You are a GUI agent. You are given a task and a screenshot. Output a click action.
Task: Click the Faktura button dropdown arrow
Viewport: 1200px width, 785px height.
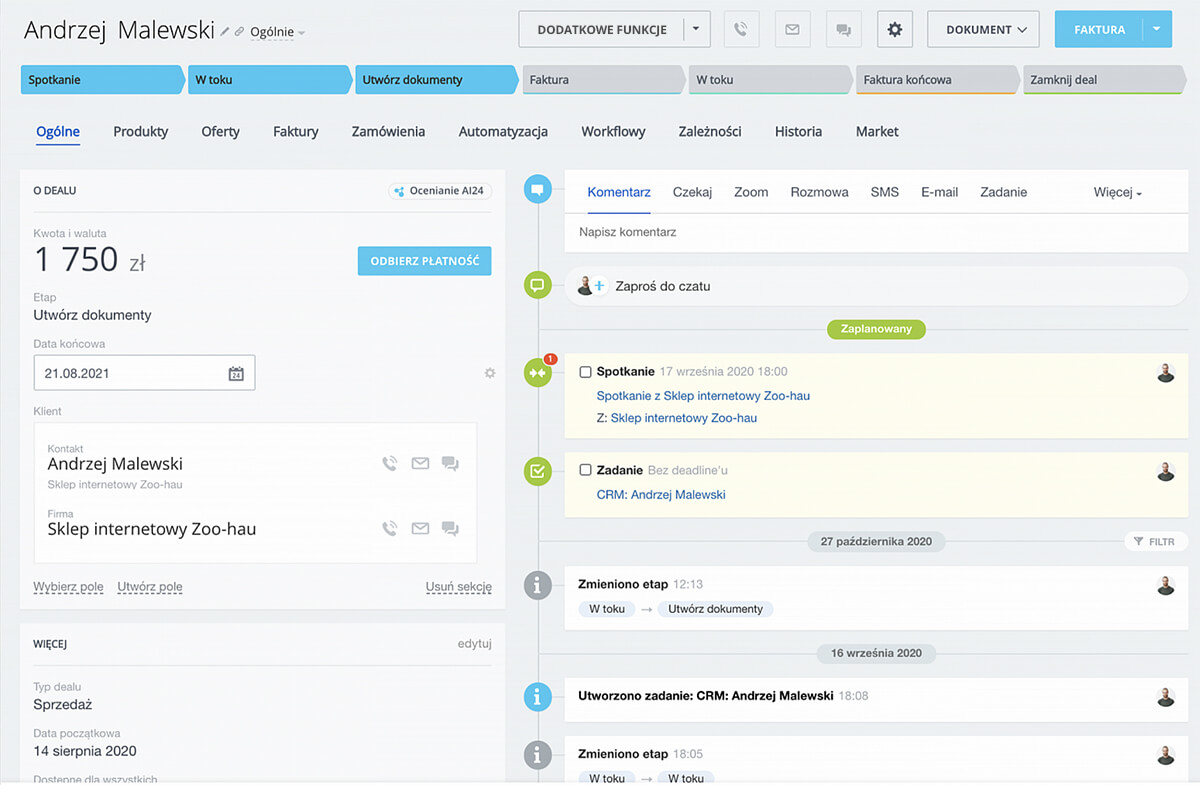1157,30
